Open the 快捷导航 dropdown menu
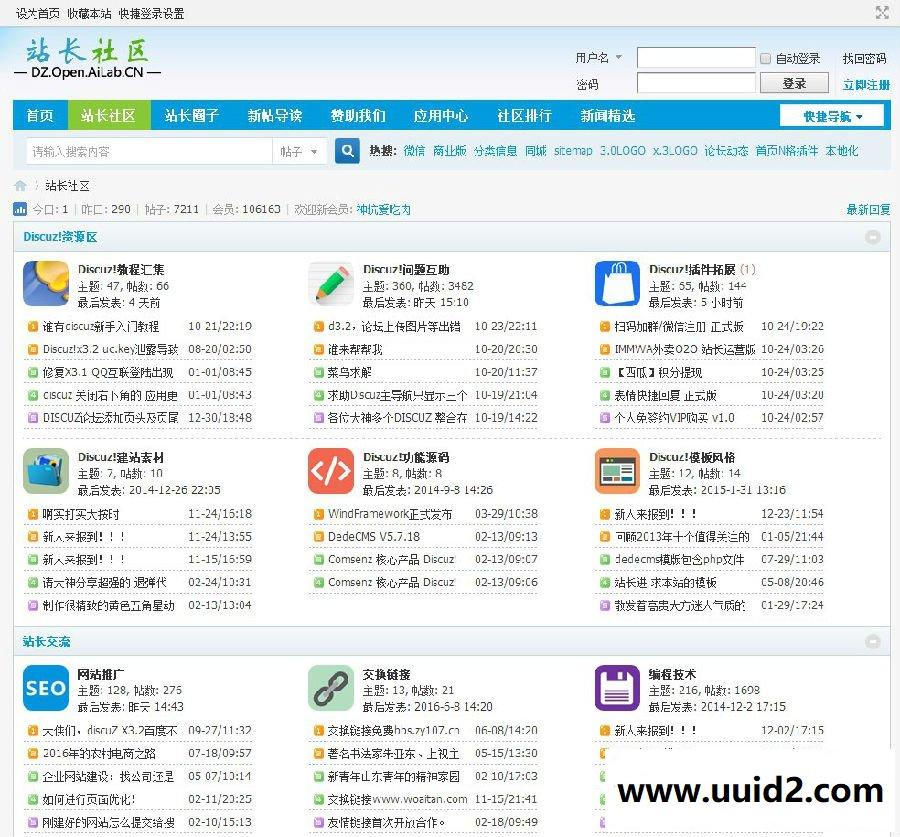The height and width of the screenshot is (837, 900). point(835,115)
